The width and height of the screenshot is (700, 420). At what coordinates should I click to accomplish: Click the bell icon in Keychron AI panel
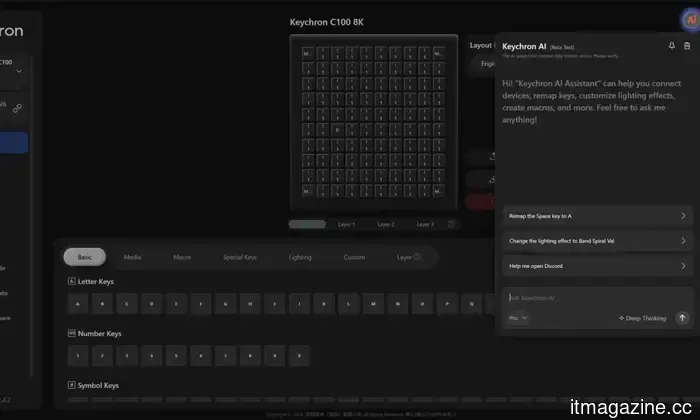pos(671,46)
